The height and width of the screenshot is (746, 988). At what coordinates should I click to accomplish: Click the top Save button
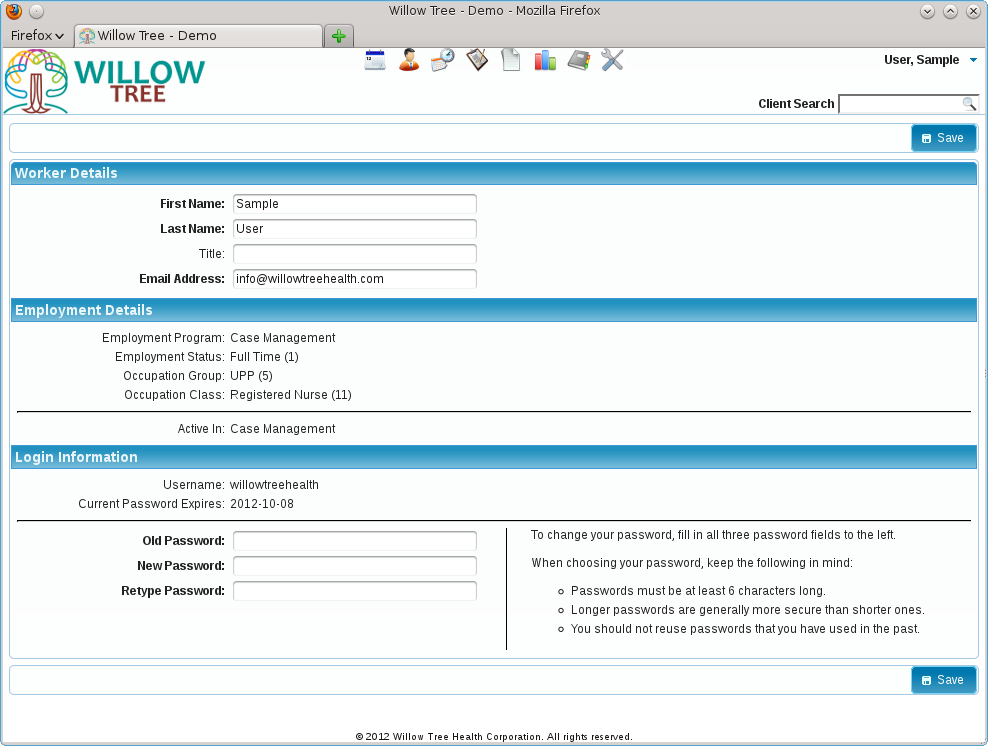pos(943,138)
